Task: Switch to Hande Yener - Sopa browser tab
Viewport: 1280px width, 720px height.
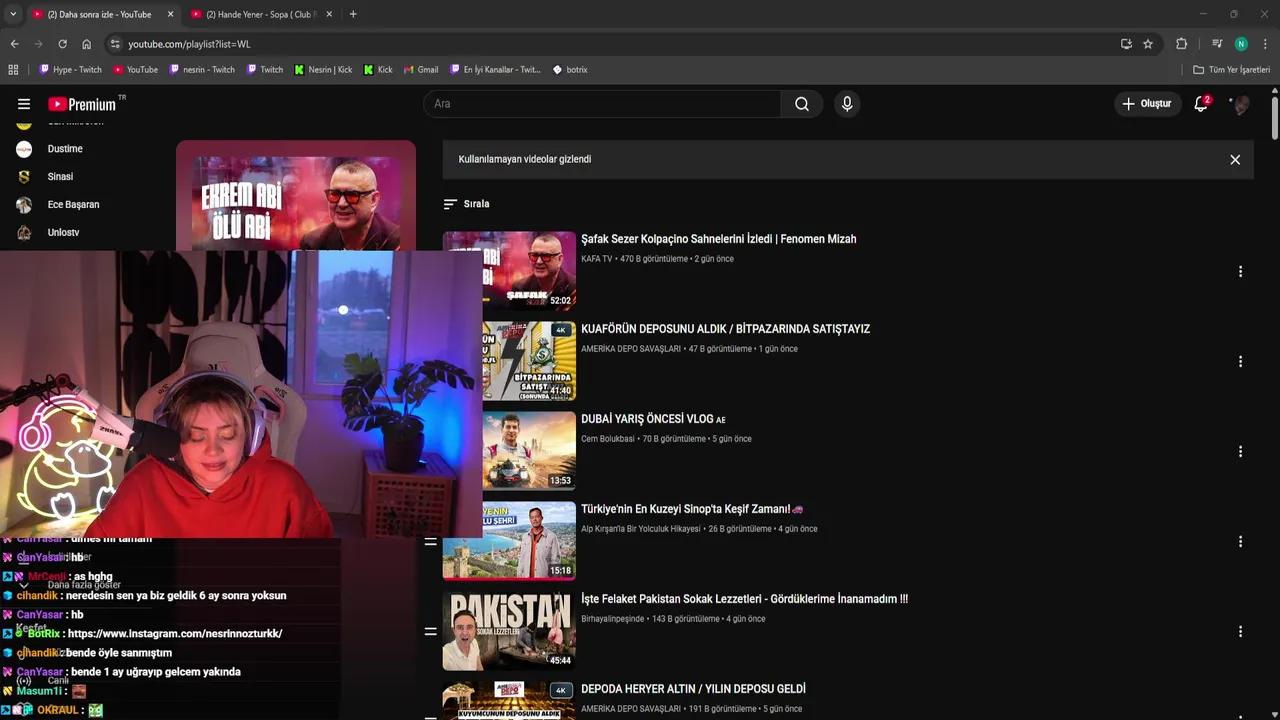Action: tap(261, 14)
